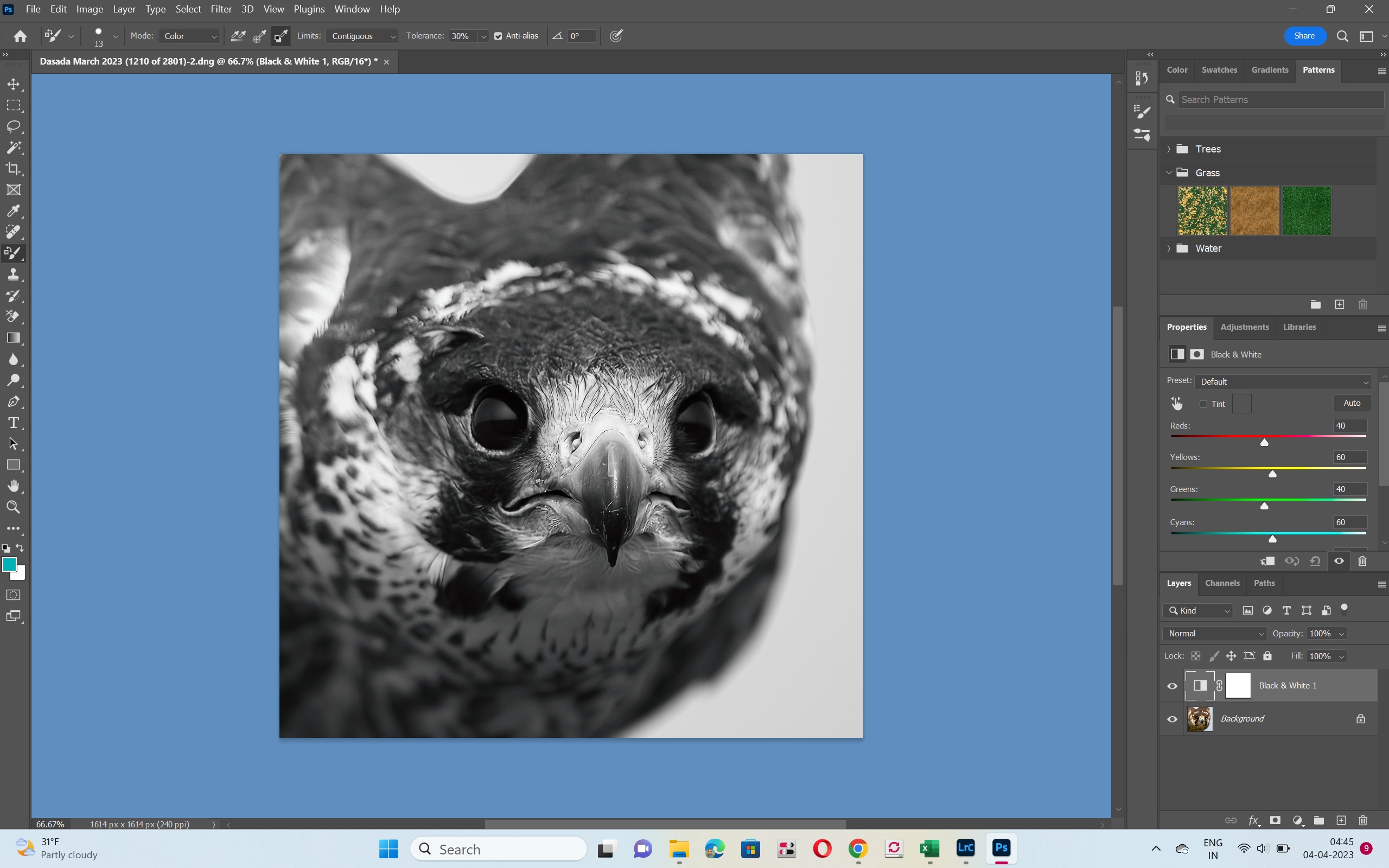The width and height of the screenshot is (1389, 868).
Task: Disable the Anti-alias checkbox
Action: point(498,36)
